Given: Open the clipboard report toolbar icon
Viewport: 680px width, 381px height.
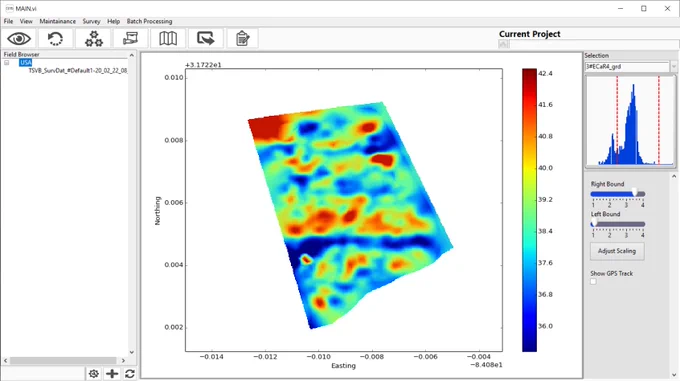Looking at the screenshot, I should pos(242,39).
